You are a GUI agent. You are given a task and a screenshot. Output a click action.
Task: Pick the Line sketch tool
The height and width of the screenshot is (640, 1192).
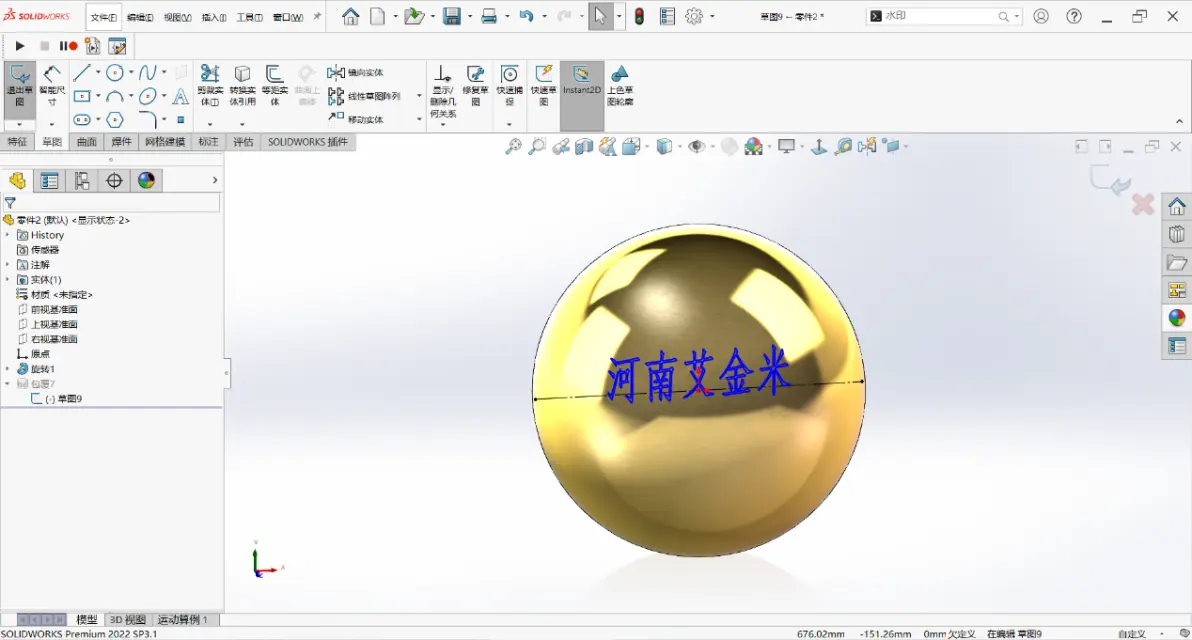point(81,72)
